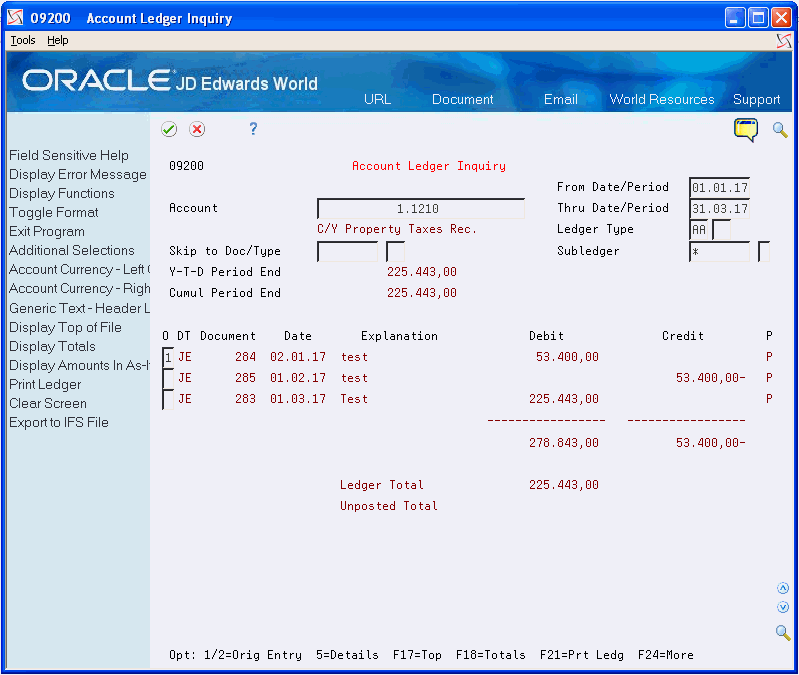Open the Help menu
Screen dimensions: 799x675
tap(58, 40)
